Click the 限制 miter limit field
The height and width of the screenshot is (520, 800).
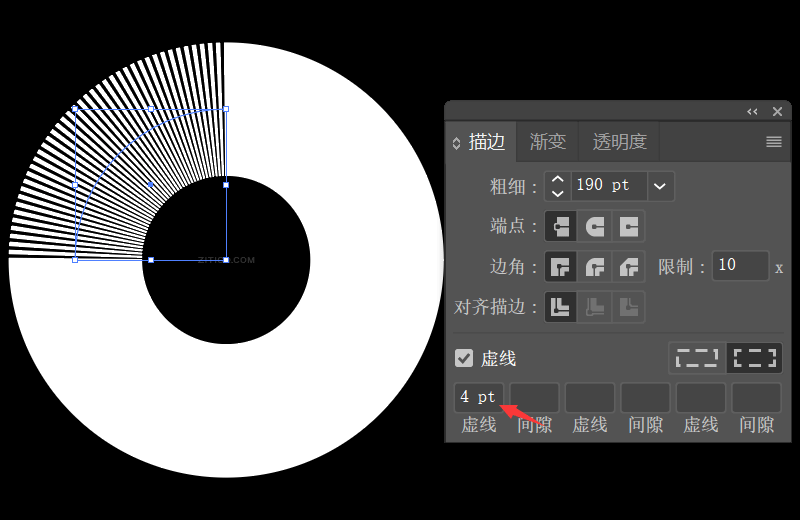pos(740,266)
